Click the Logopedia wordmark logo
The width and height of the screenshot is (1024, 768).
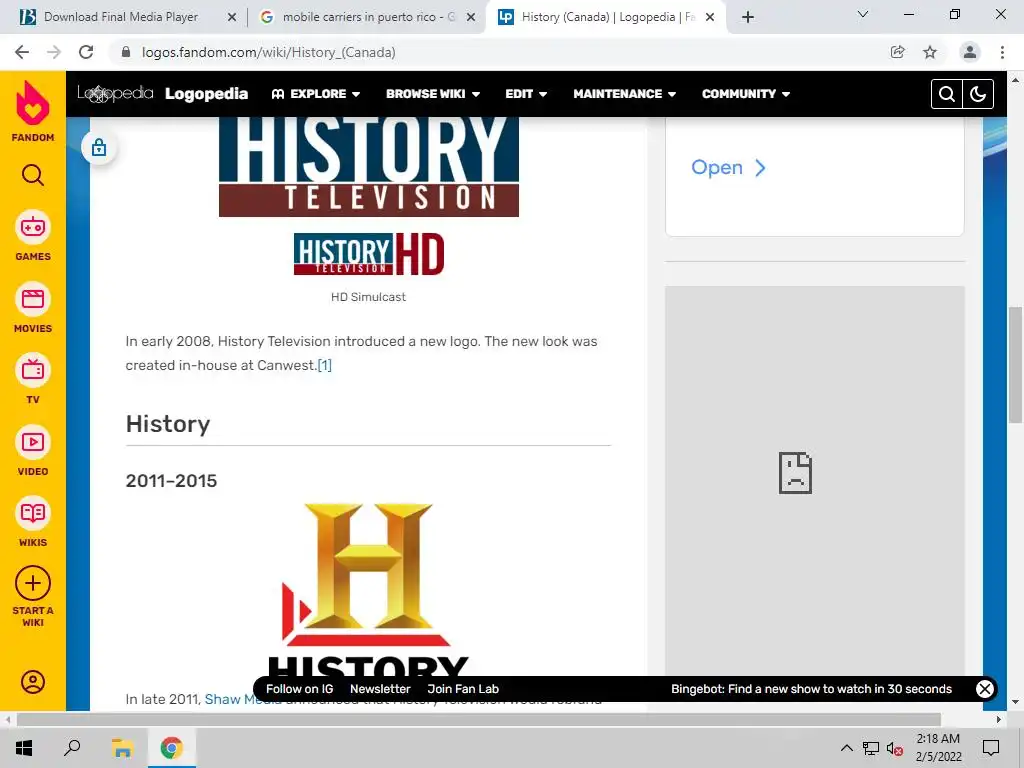[115, 94]
